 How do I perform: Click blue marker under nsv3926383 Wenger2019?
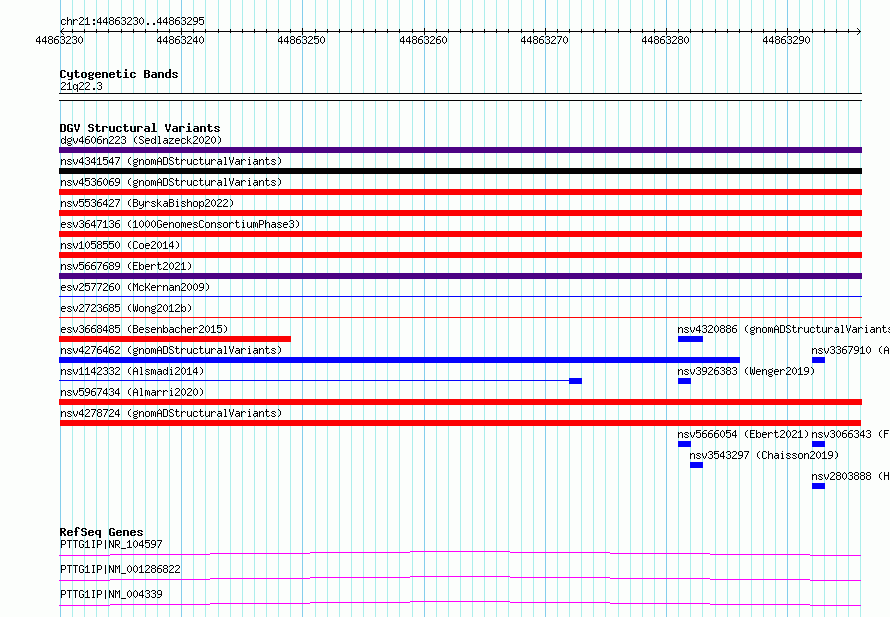[x=685, y=381]
